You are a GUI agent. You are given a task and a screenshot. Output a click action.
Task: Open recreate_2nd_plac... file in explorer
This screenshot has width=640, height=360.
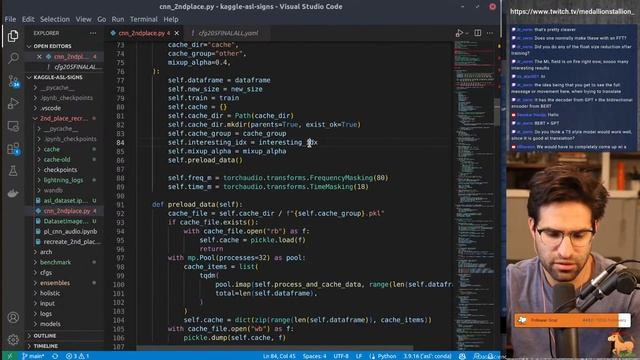[72, 242]
